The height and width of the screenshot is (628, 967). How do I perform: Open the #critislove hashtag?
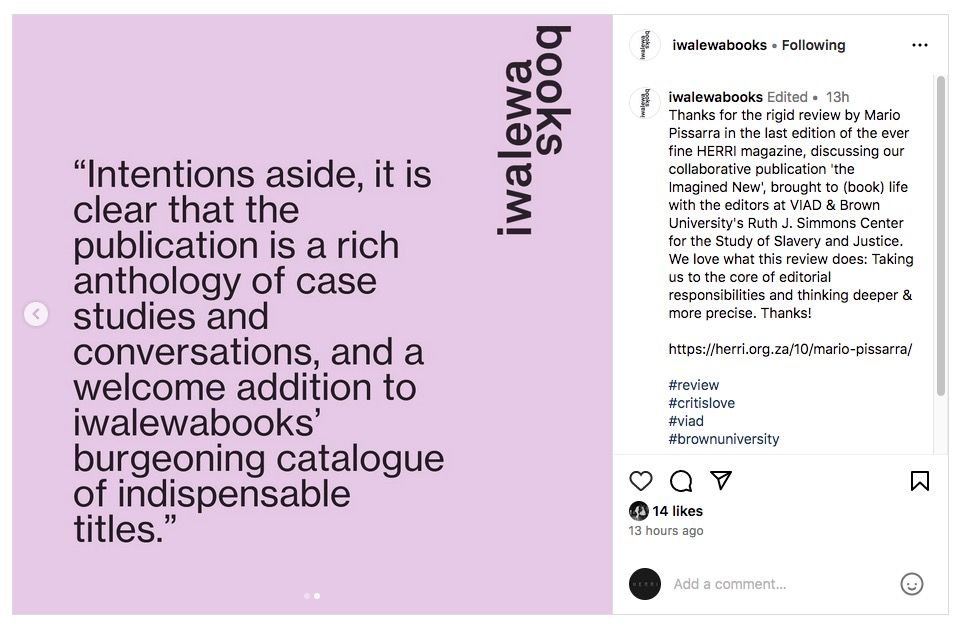point(701,403)
